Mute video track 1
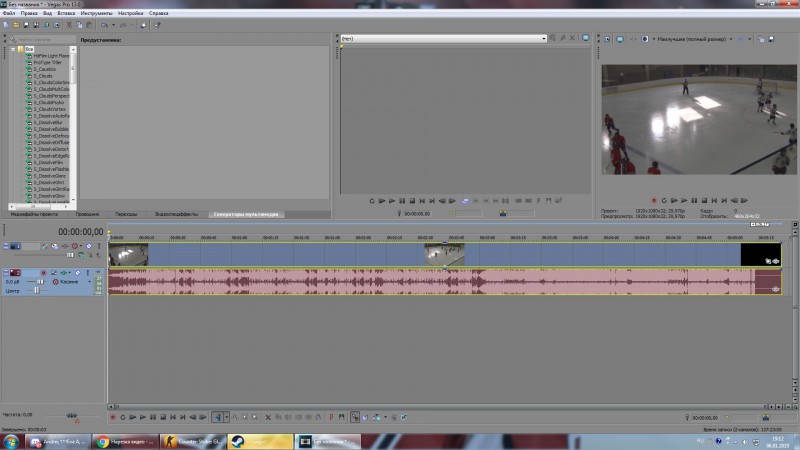800x450 pixels. pos(89,246)
